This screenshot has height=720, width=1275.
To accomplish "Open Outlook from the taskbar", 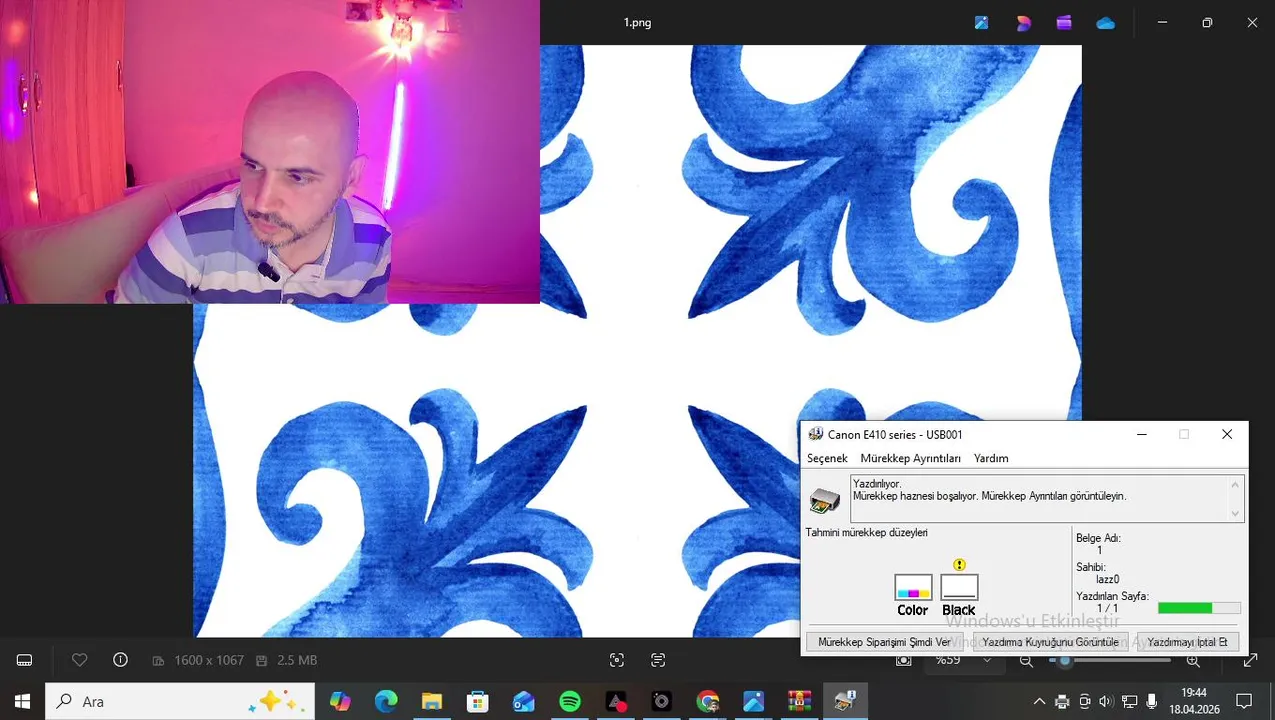I will click(524, 701).
